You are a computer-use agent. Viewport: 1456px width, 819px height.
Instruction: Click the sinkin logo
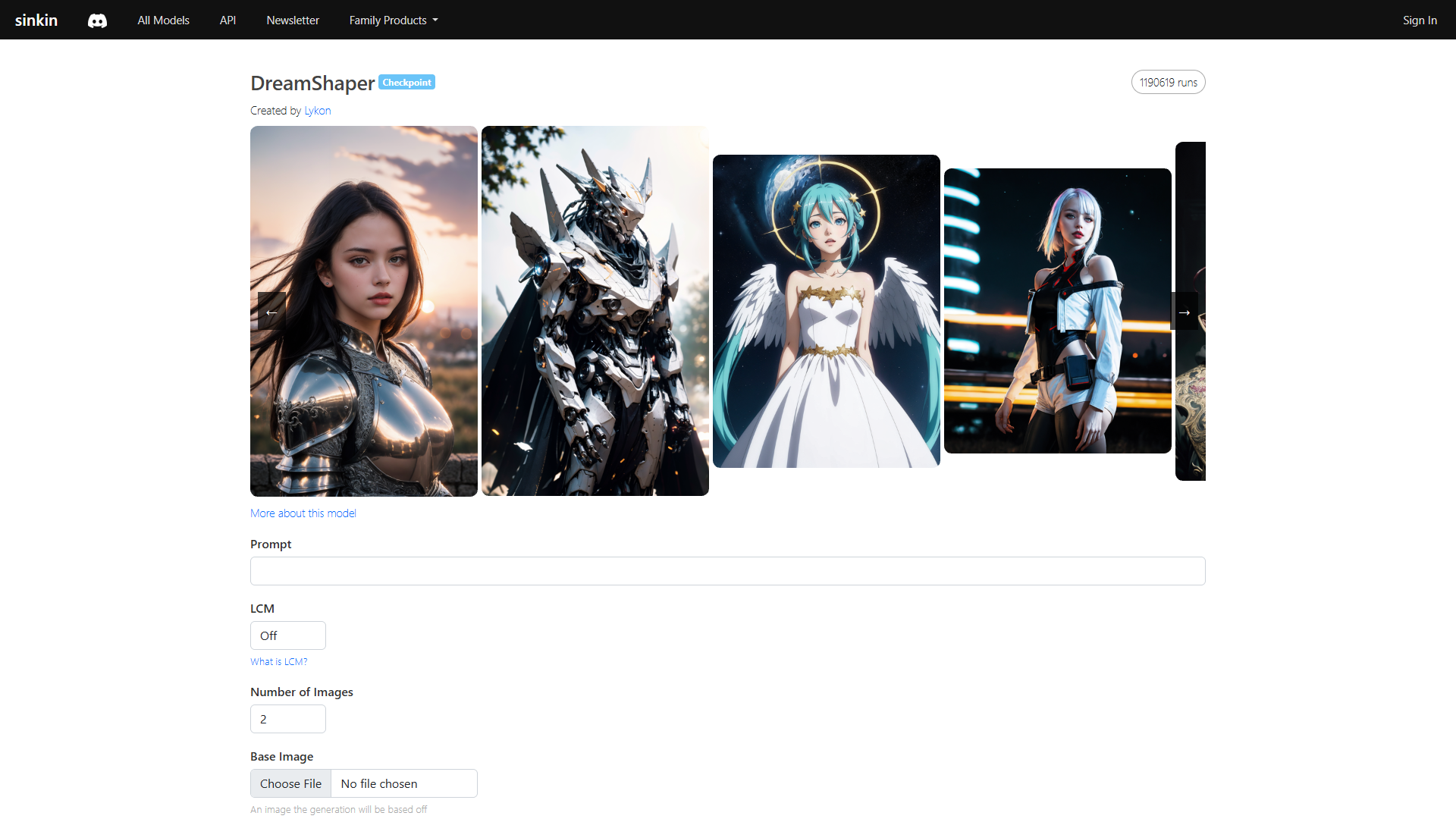click(x=36, y=20)
